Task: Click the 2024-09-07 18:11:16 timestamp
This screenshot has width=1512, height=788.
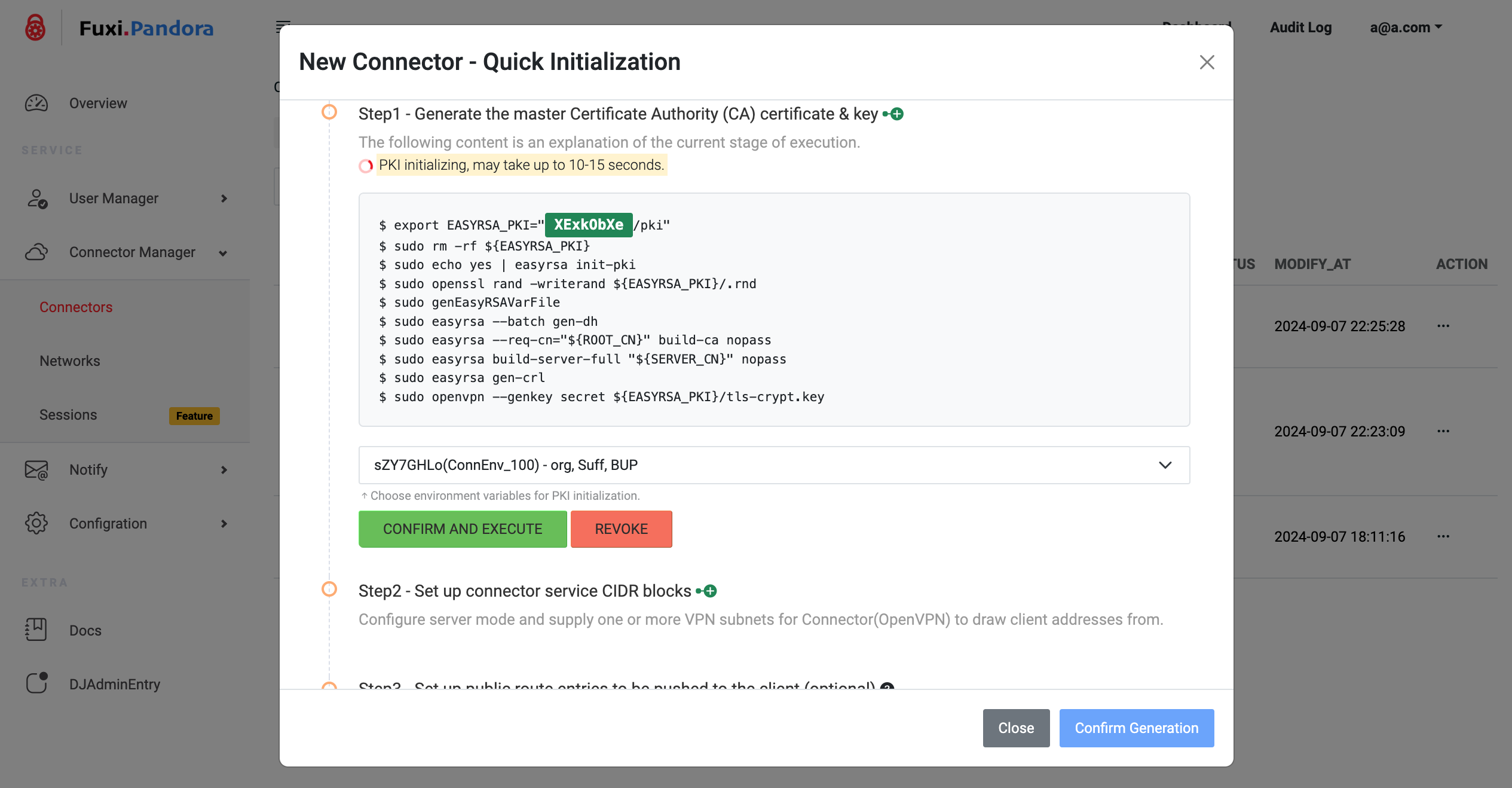Action: [1339, 536]
